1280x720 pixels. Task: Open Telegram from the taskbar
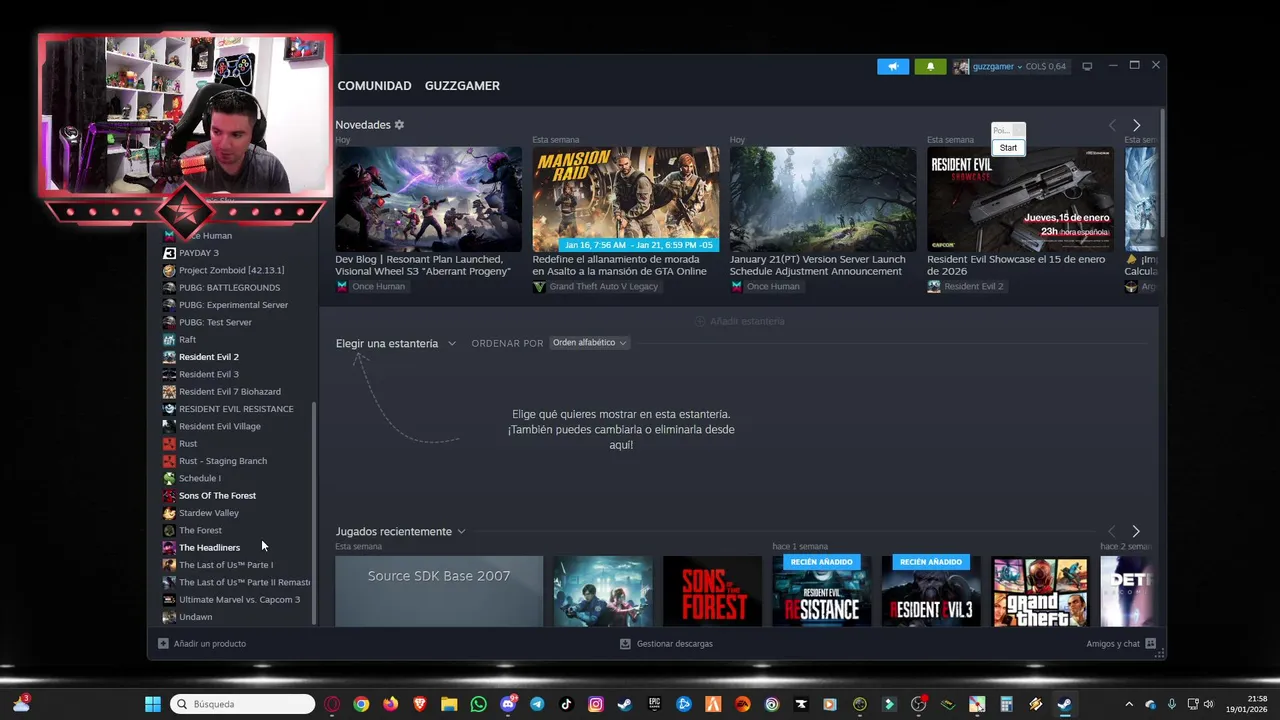point(537,704)
